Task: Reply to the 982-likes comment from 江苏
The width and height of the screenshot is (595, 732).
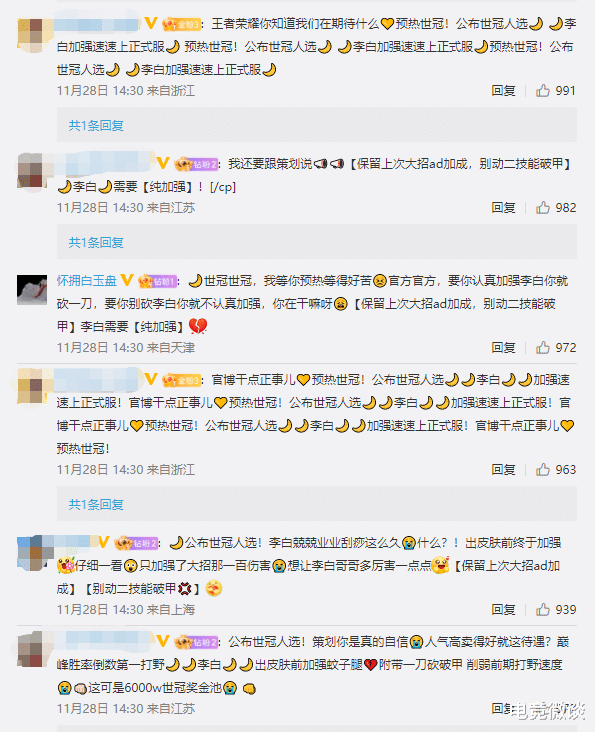Action: [503, 208]
